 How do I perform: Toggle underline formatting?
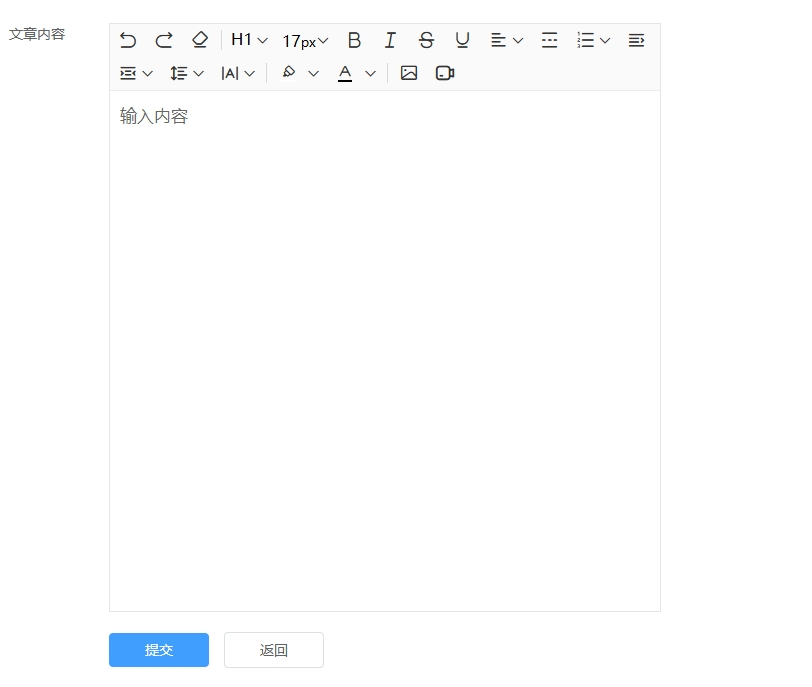pyautogui.click(x=461, y=40)
